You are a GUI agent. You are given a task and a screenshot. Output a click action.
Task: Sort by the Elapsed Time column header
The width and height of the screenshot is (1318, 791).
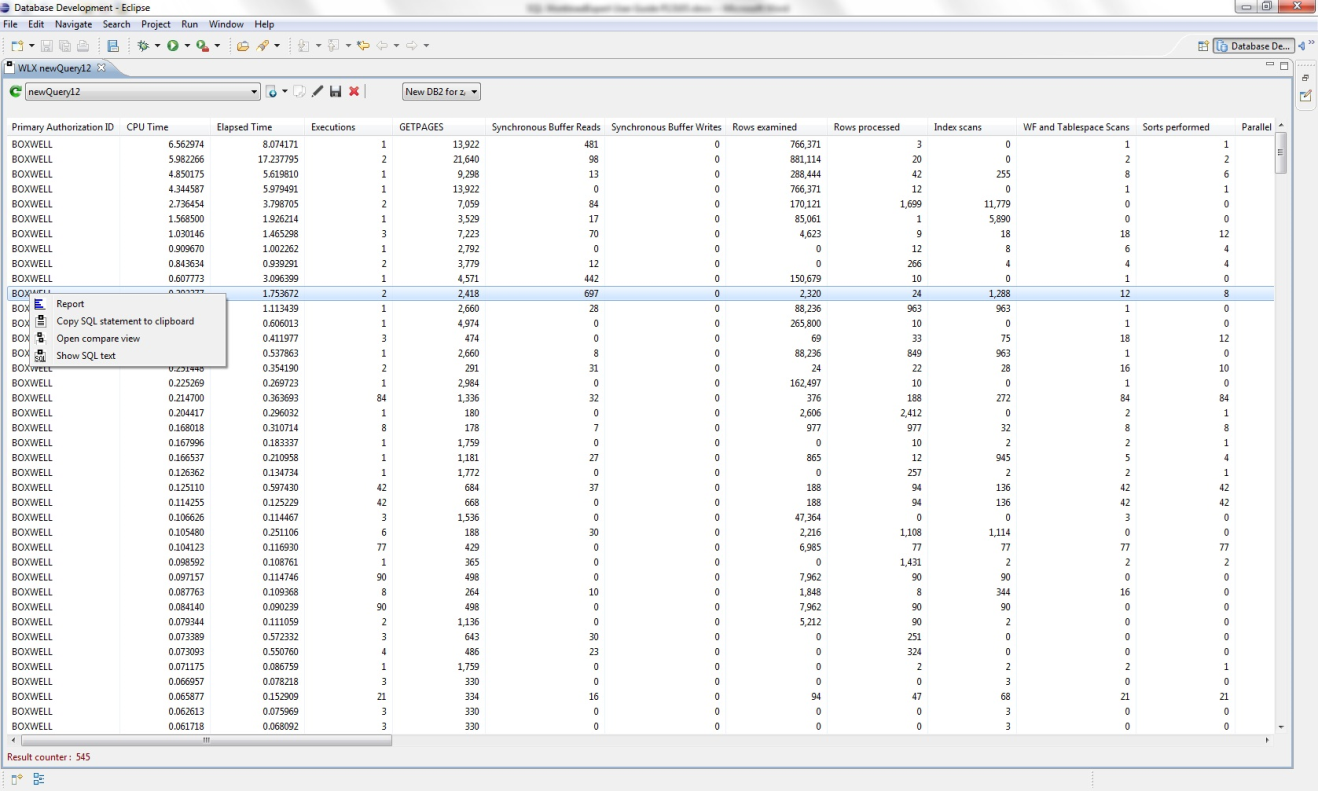(244, 127)
